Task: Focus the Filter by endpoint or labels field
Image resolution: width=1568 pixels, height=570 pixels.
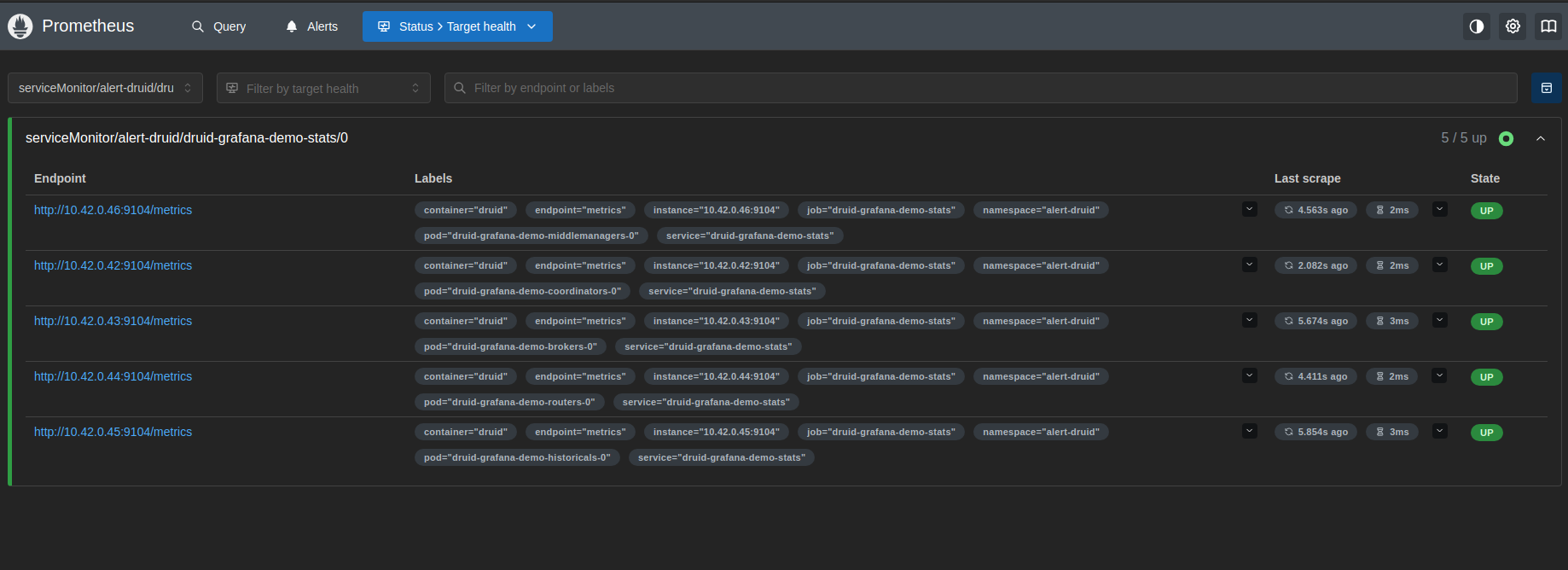Action: click(981, 88)
